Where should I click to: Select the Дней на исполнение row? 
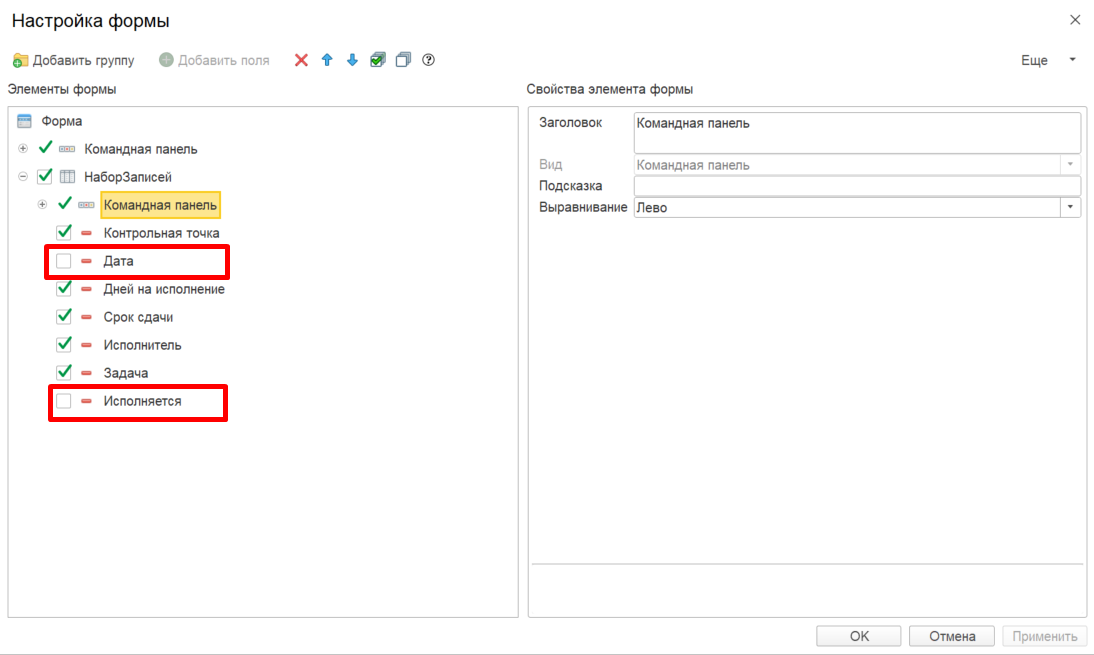click(164, 289)
